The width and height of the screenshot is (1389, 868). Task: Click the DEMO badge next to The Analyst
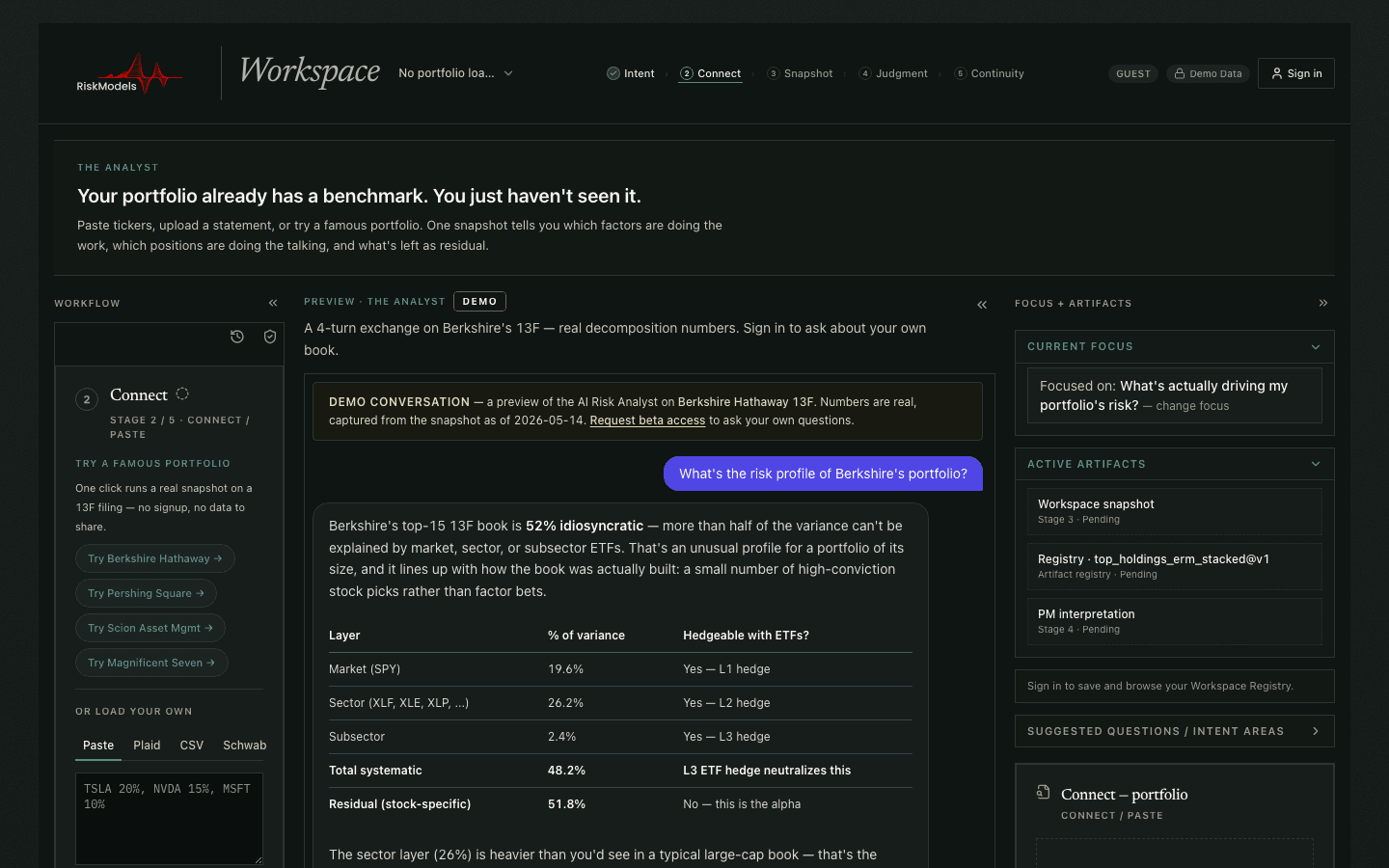point(479,302)
